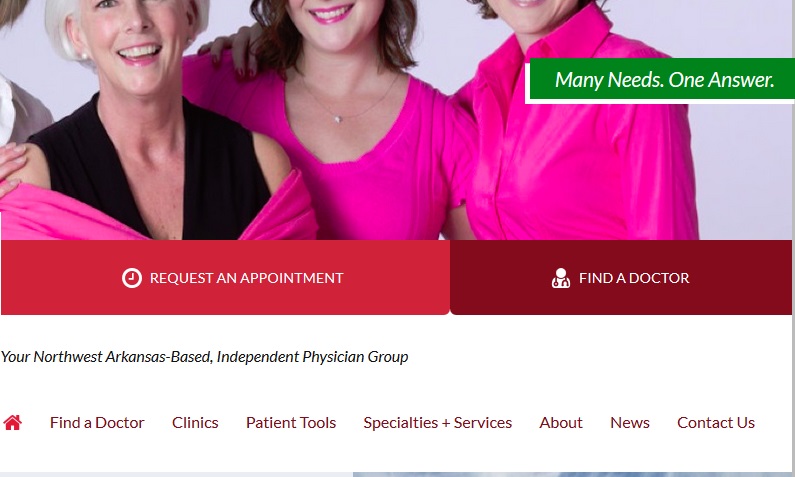Click the vertical scrollbar at the page edge
This screenshot has width=795, height=477.
(x=793, y=238)
